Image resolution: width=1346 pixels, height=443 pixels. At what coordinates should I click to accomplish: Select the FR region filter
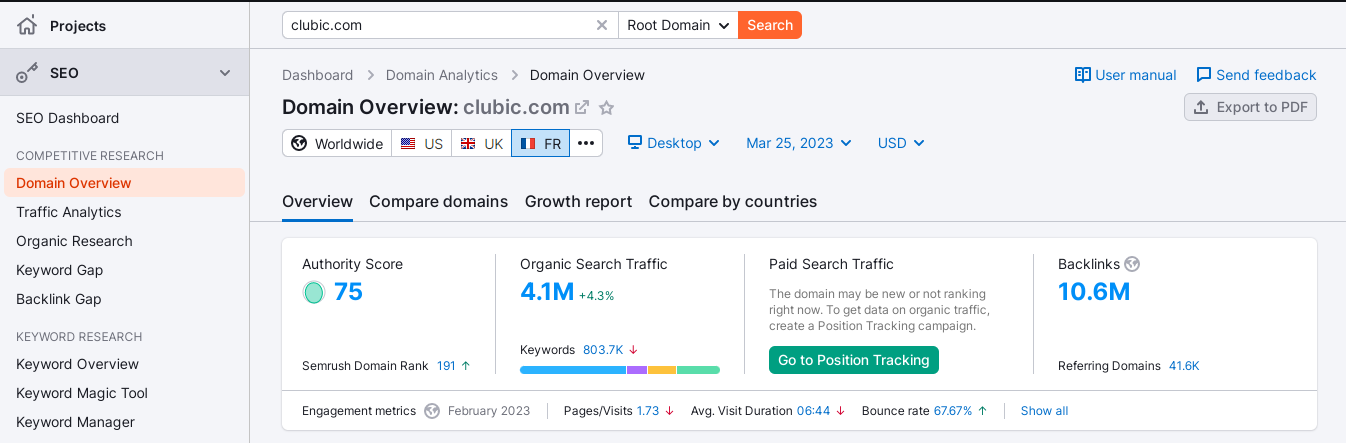pyautogui.click(x=541, y=143)
